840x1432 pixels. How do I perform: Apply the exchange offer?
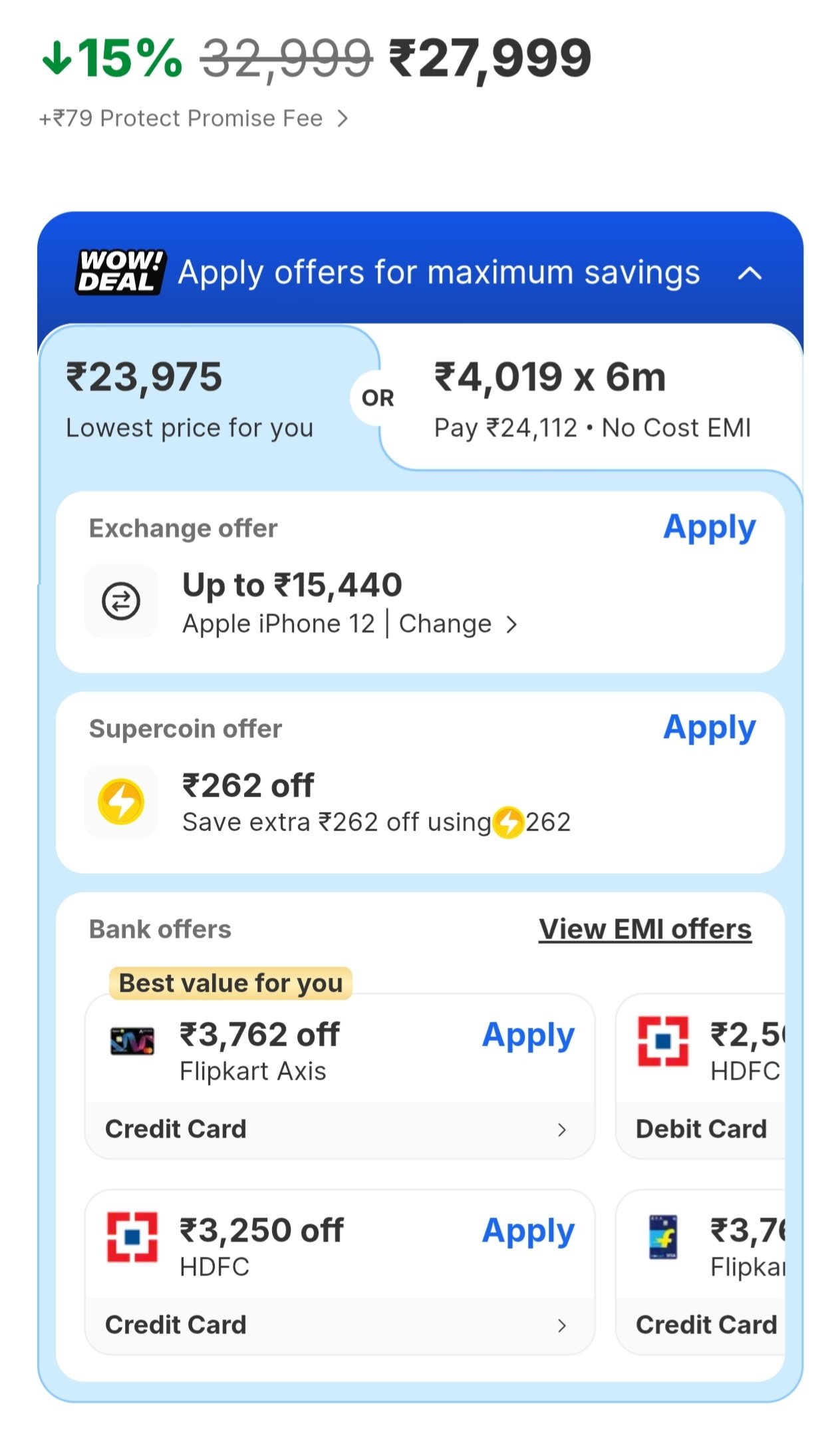[x=709, y=528]
